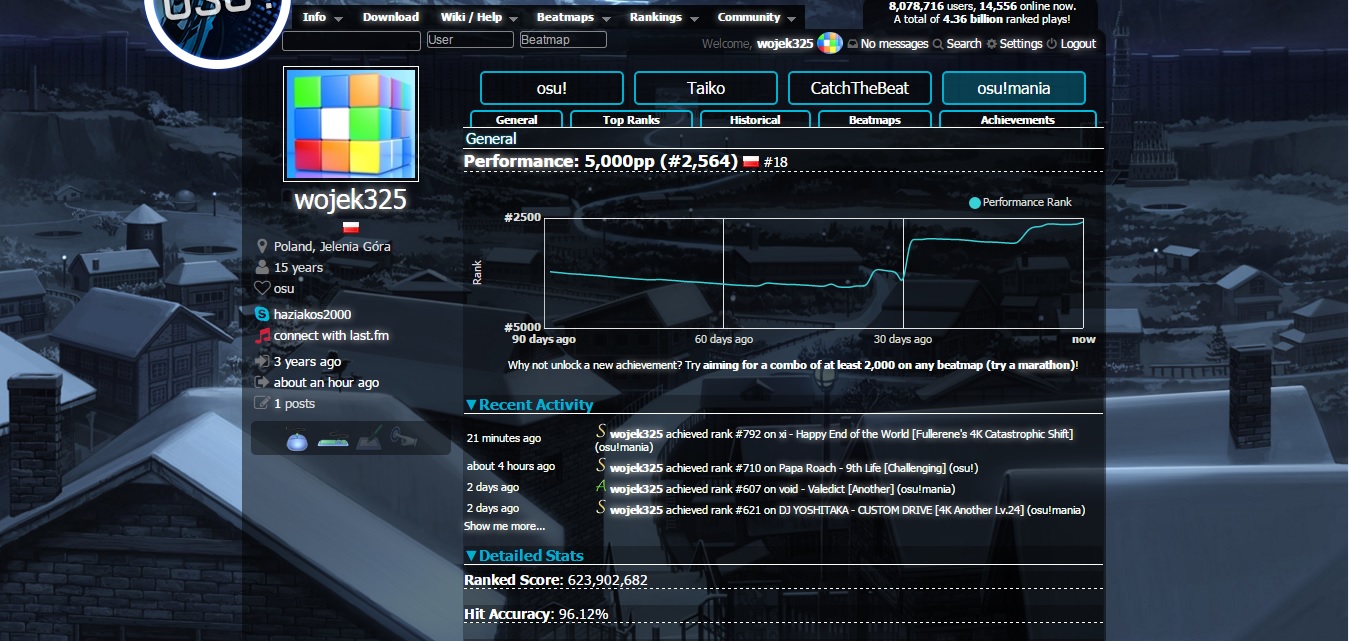The height and width of the screenshot is (641, 1349).
Task: Click the Settings gear icon
Action: [992, 44]
